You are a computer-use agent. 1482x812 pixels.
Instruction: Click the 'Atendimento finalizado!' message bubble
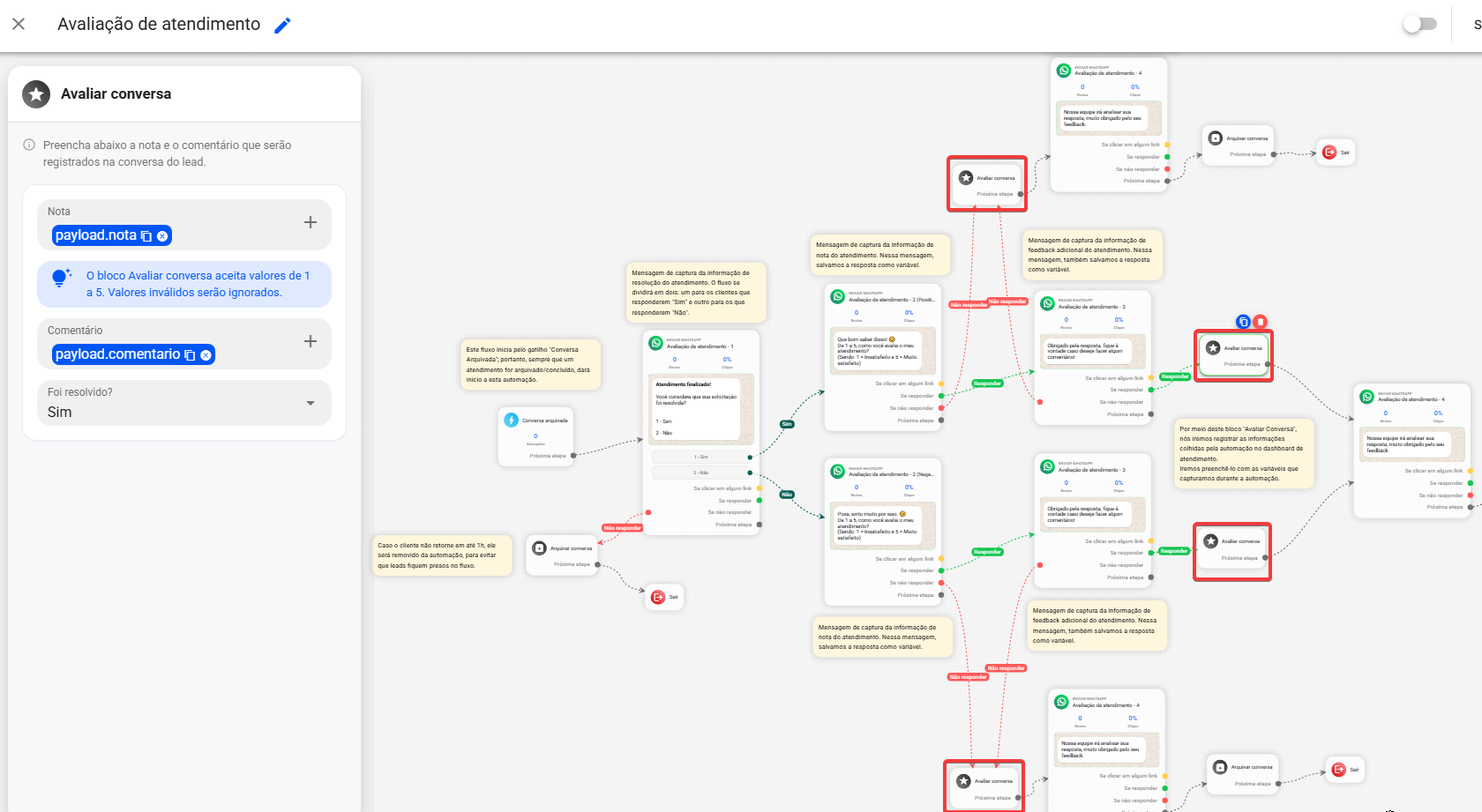[x=696, y=409]
